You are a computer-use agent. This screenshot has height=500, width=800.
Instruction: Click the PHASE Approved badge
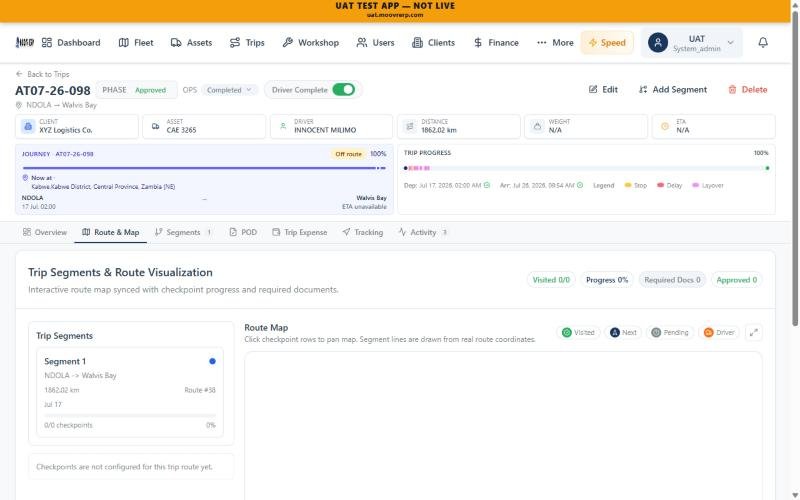(x=136, y=90)
